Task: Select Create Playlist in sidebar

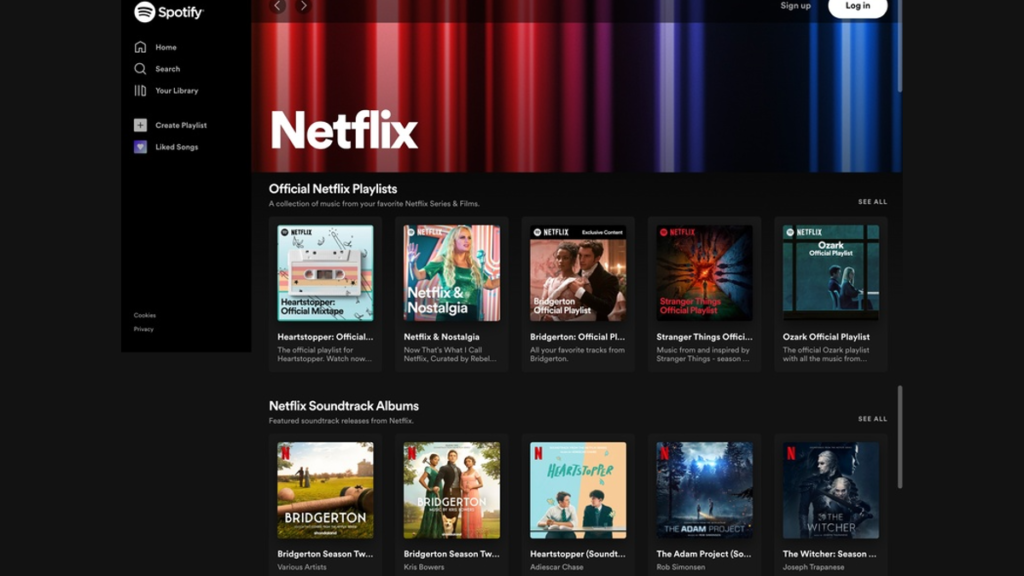Action: [x=181, y=125]
